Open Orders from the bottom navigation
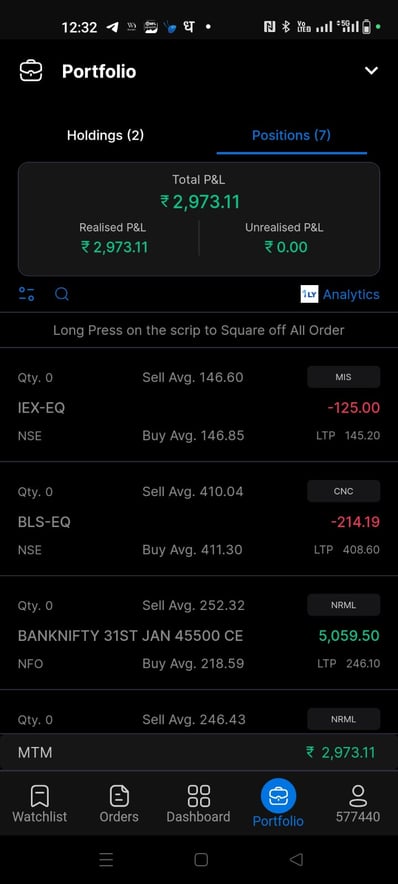Viewport: 398px width, 884px height. tap(119, 804)
